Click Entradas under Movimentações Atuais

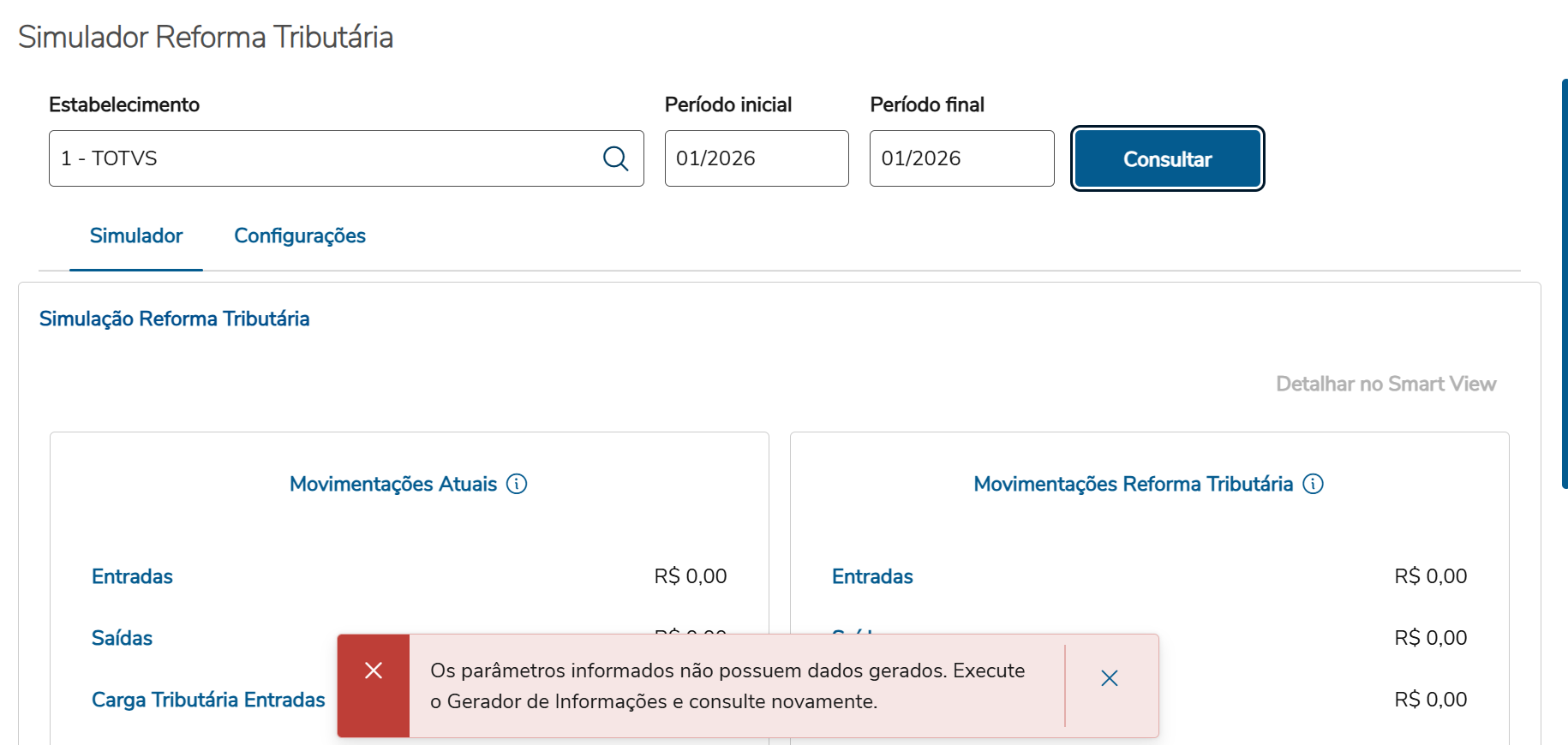pyautogui.click(x=132, y=576)
